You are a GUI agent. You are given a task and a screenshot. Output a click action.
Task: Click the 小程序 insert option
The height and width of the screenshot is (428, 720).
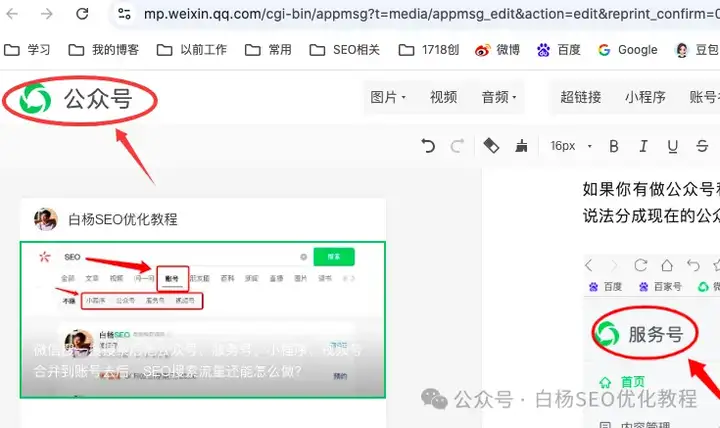pyautogui.click(x=645, y=97)
